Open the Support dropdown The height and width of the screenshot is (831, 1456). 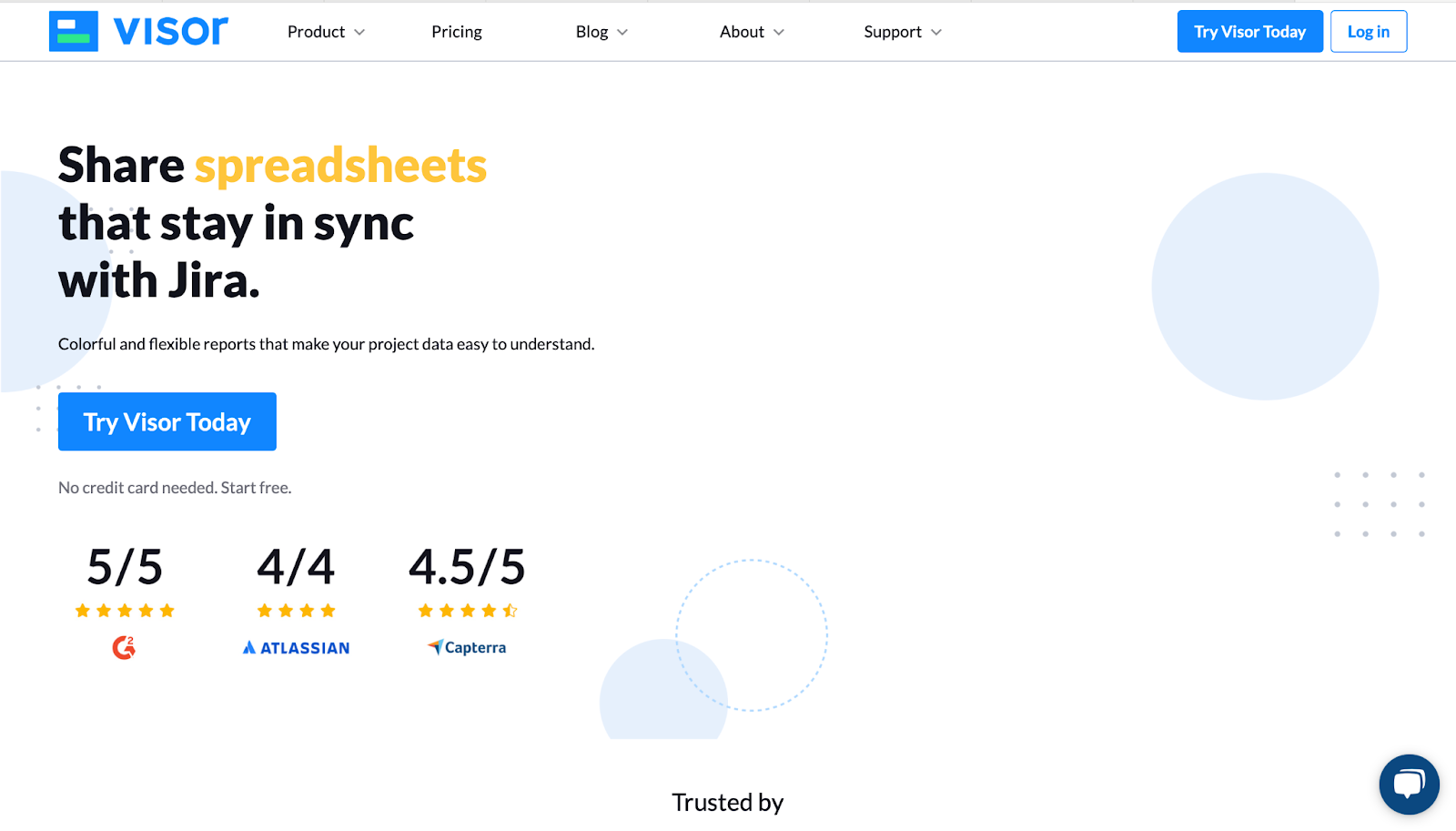900,31
